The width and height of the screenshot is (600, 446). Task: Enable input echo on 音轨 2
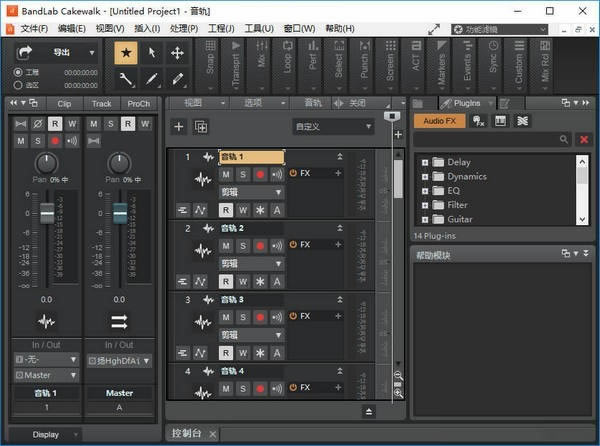(277, 245)
